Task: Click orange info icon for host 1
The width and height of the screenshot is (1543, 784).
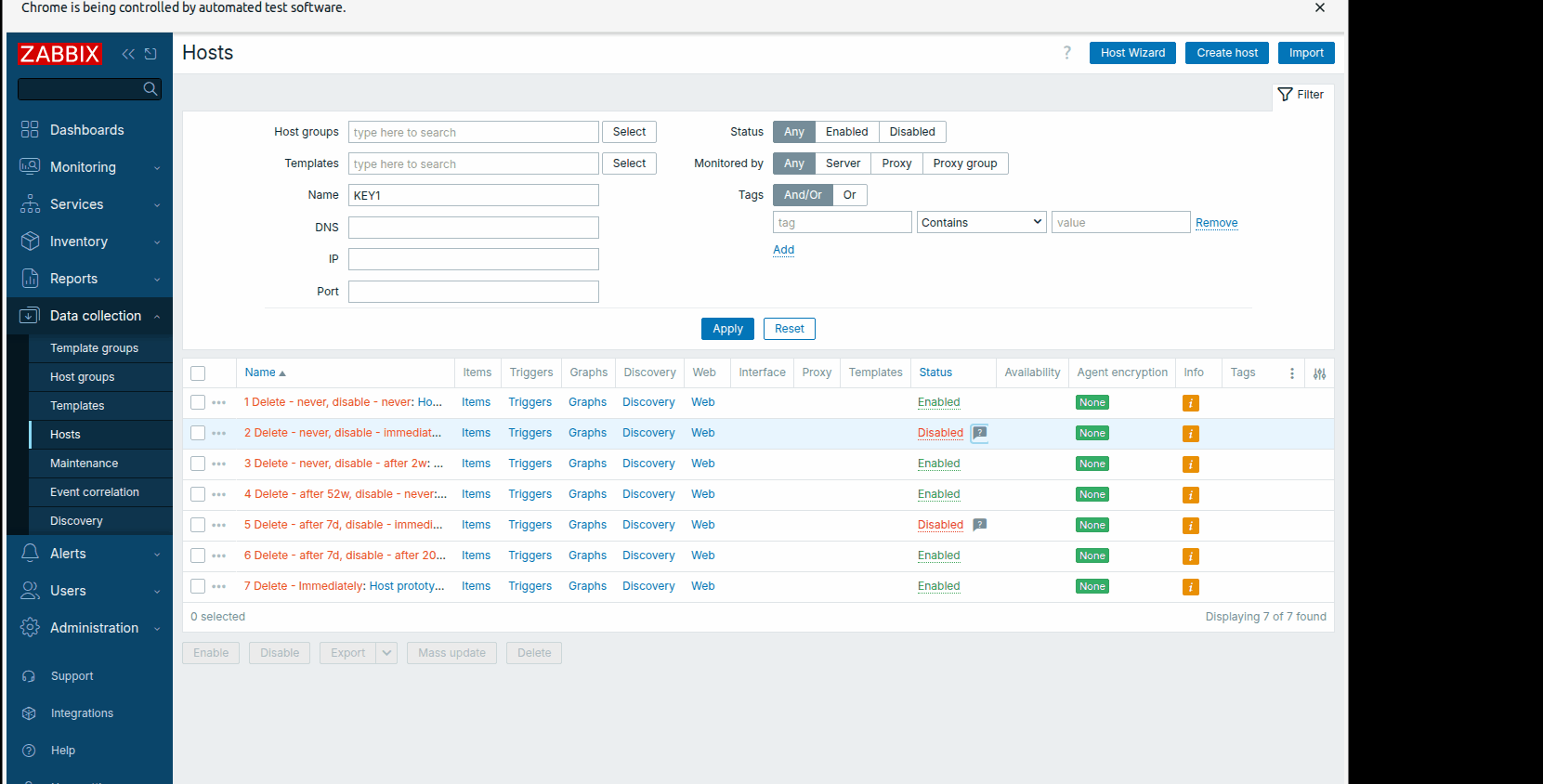Action: pyautogui.click(x=1190, y=403)
